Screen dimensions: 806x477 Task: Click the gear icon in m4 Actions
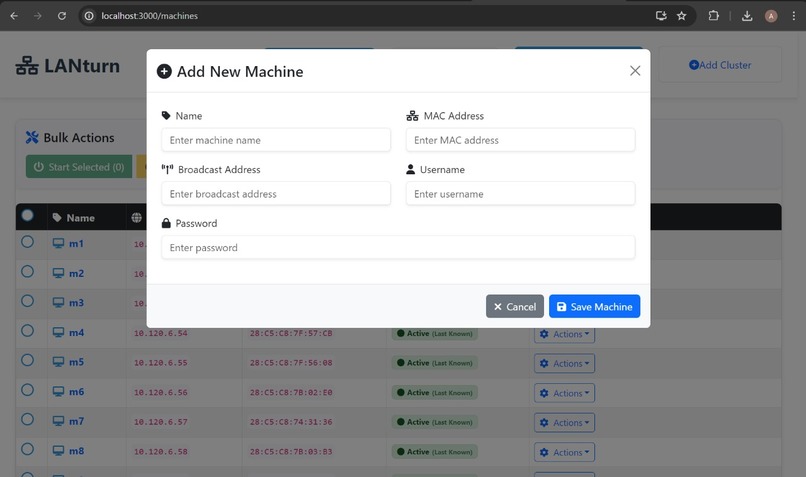click(x=544, y=334)
